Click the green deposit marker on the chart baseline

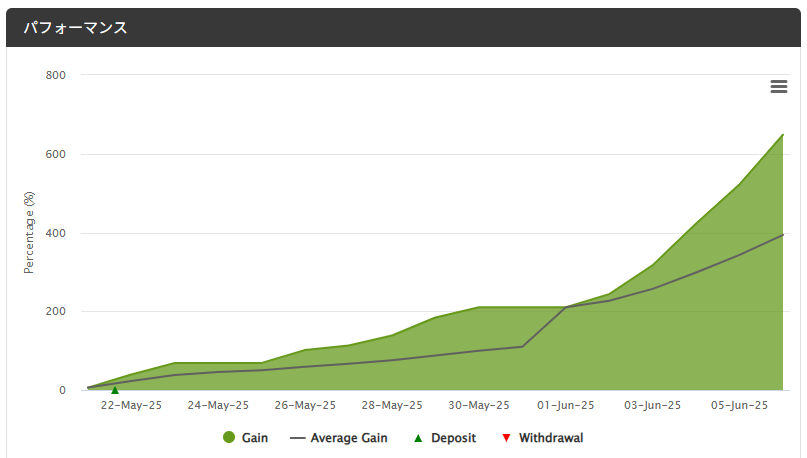[x=115, y=390]
